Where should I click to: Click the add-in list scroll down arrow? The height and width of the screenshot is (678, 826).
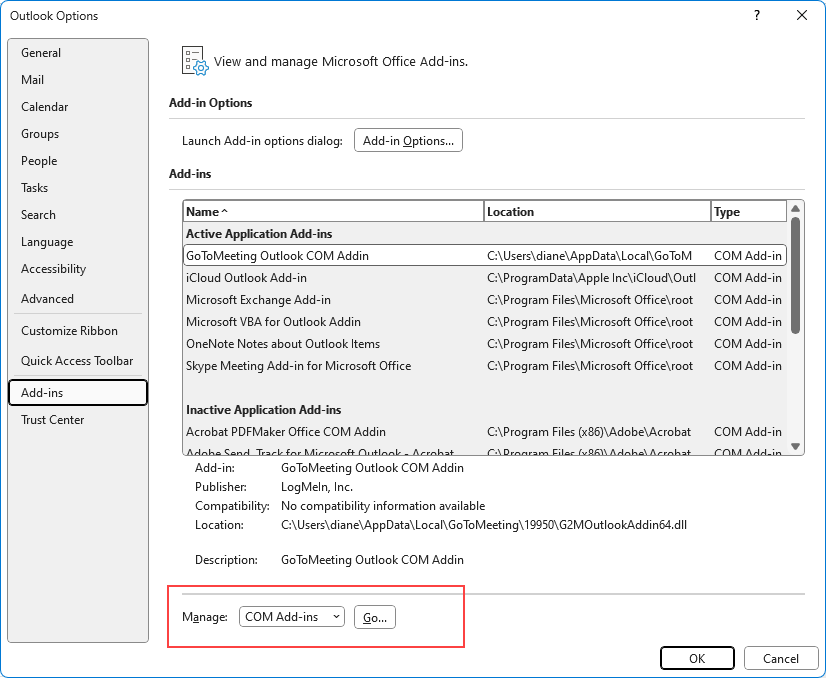click(795, 447)
